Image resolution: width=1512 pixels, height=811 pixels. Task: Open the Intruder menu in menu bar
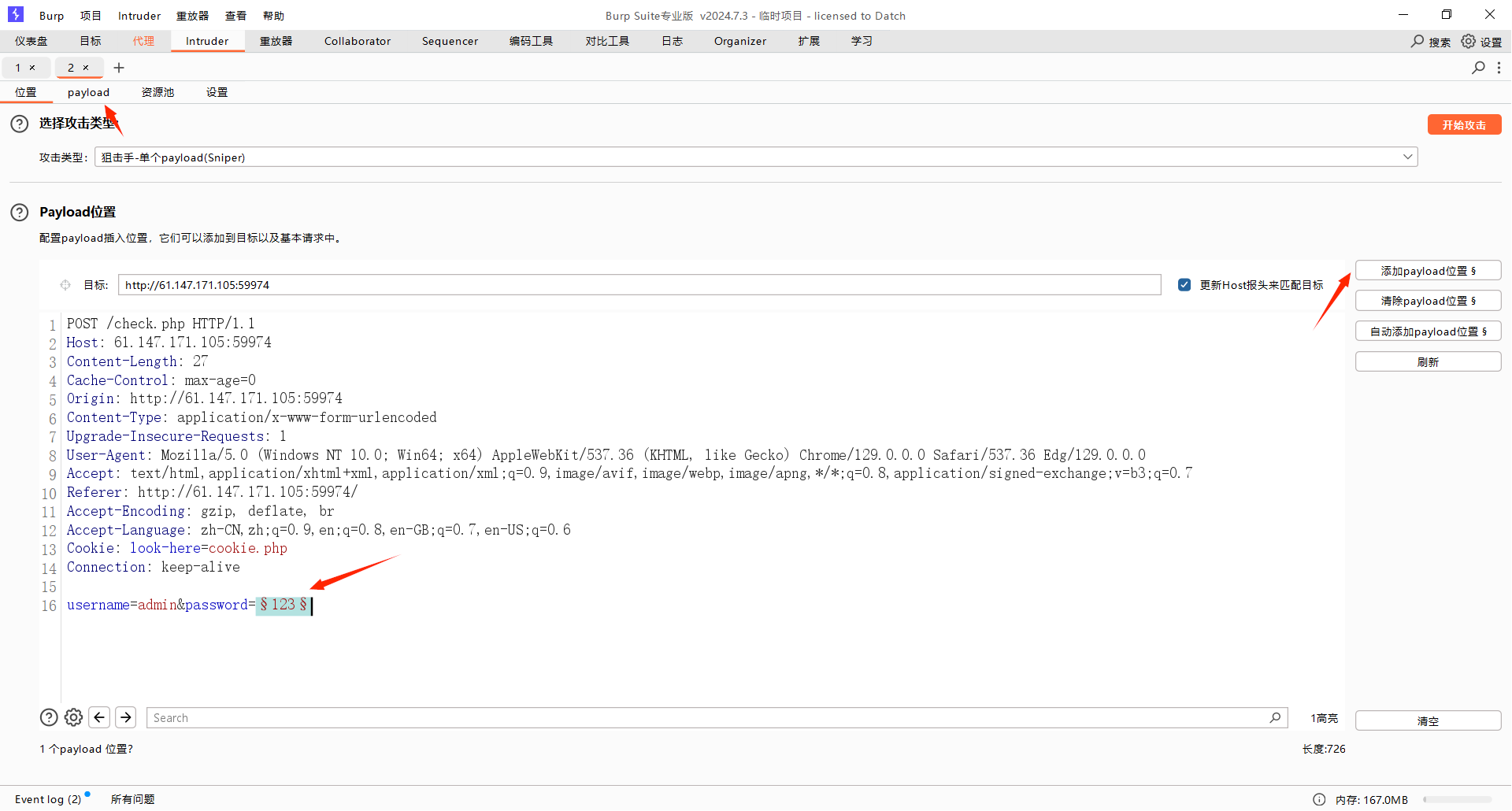[139, 16]
